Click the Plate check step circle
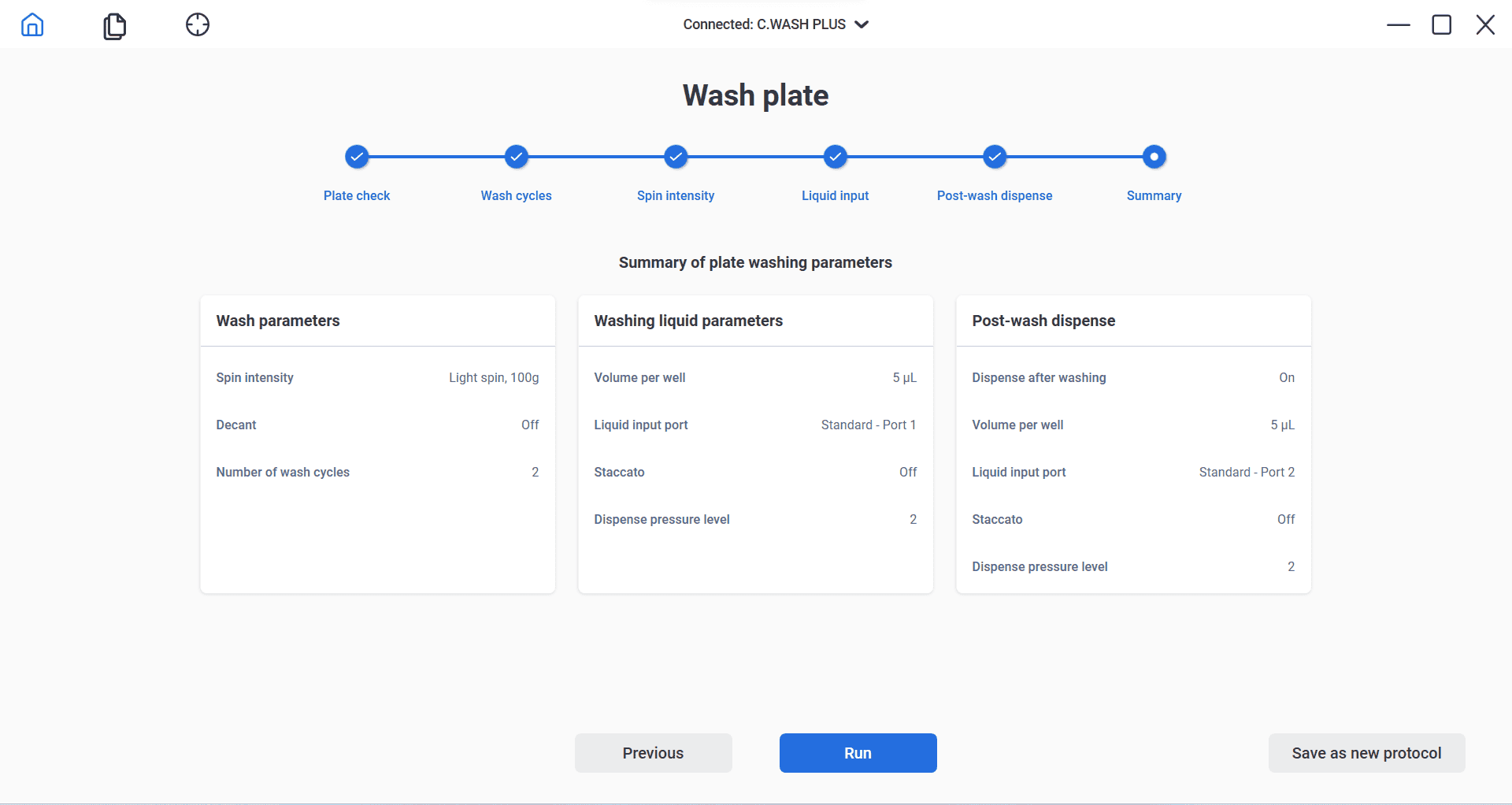This screenshot has height=805, width=1512. [x=357, y=157]
